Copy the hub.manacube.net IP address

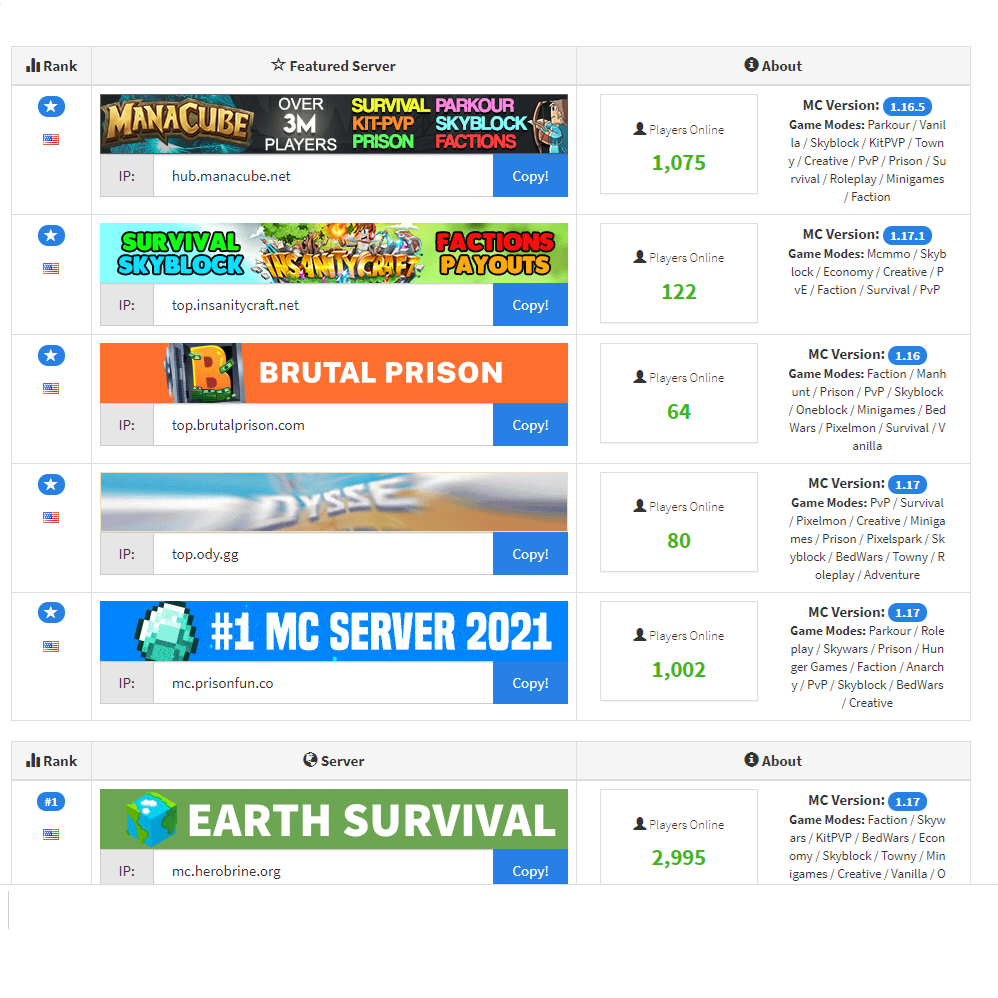point(530,176)
